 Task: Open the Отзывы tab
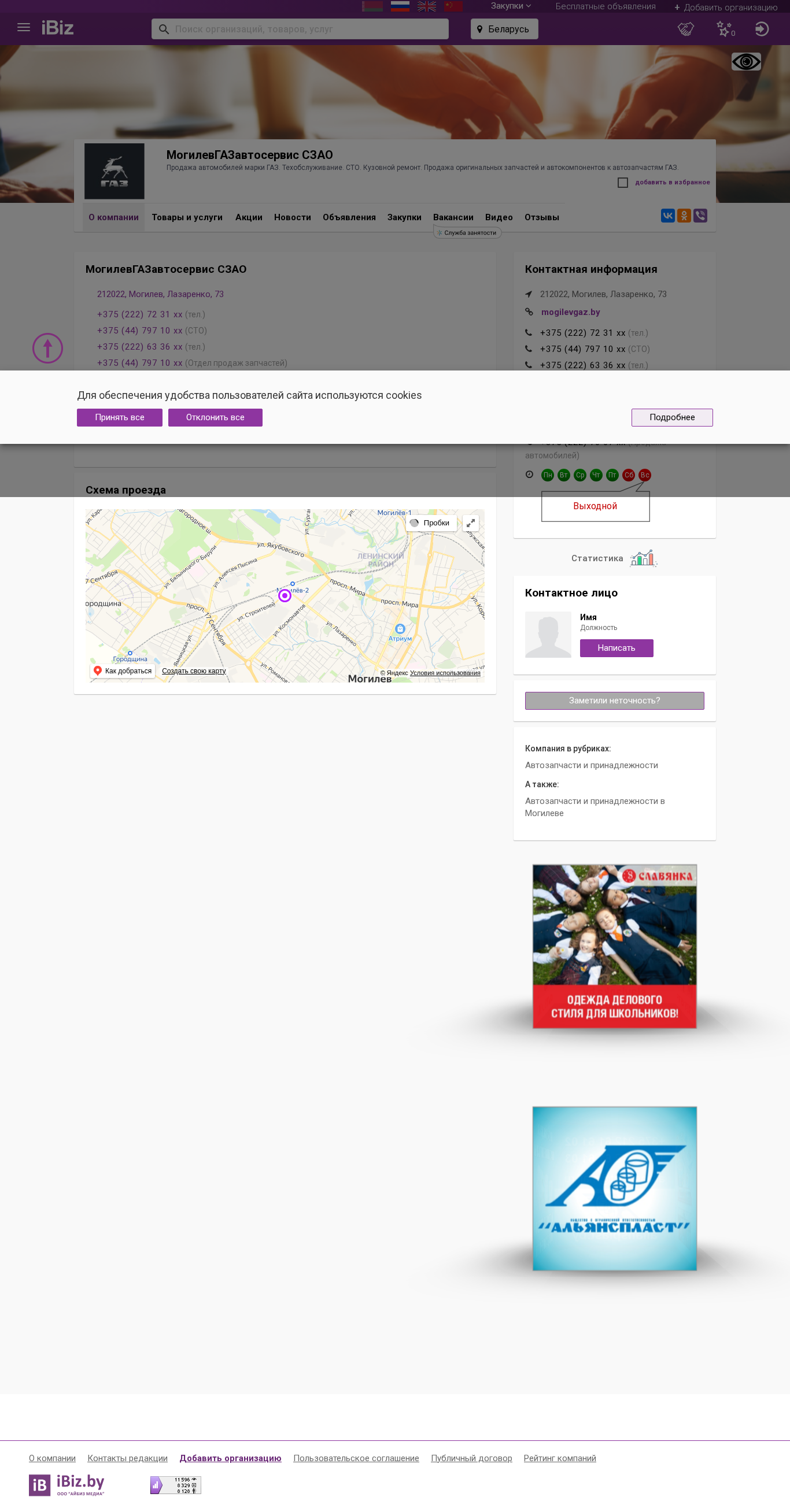[x=541, y=217]
